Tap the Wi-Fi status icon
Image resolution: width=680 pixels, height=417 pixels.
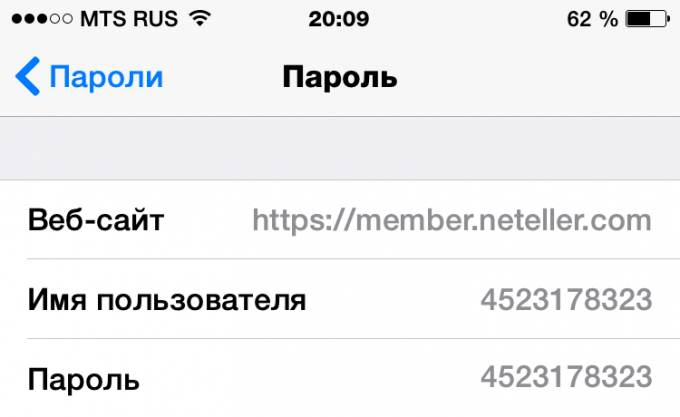tap(199, 18)
